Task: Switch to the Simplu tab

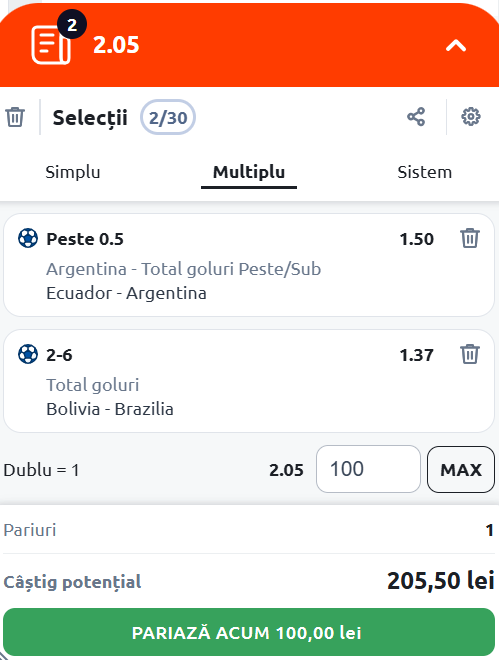Action: click(x=73, y=172)
